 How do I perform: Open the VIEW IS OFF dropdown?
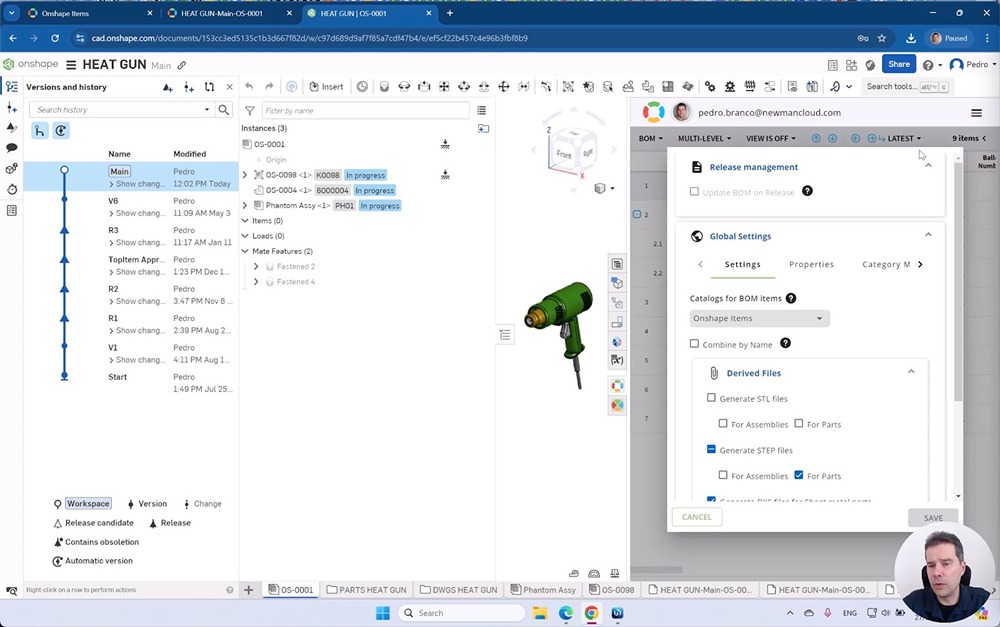[x=771, y=138]
